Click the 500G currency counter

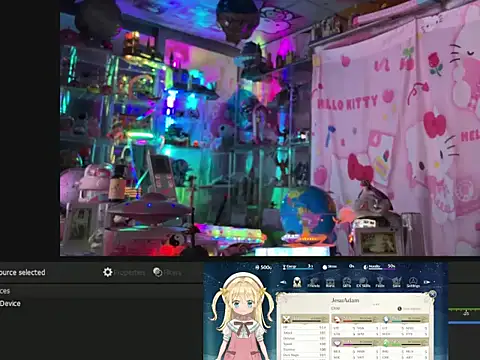click(x=263, y=267)
